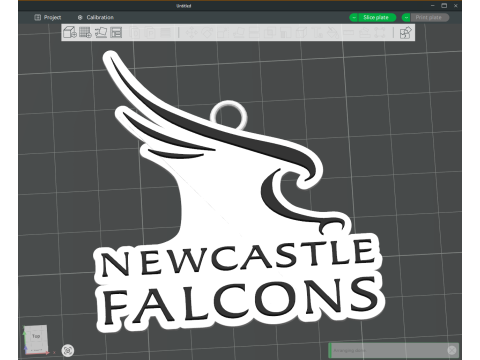The image size is (480, 360).
Task: Click the Slice plate button
Action: tap(377, 17)
